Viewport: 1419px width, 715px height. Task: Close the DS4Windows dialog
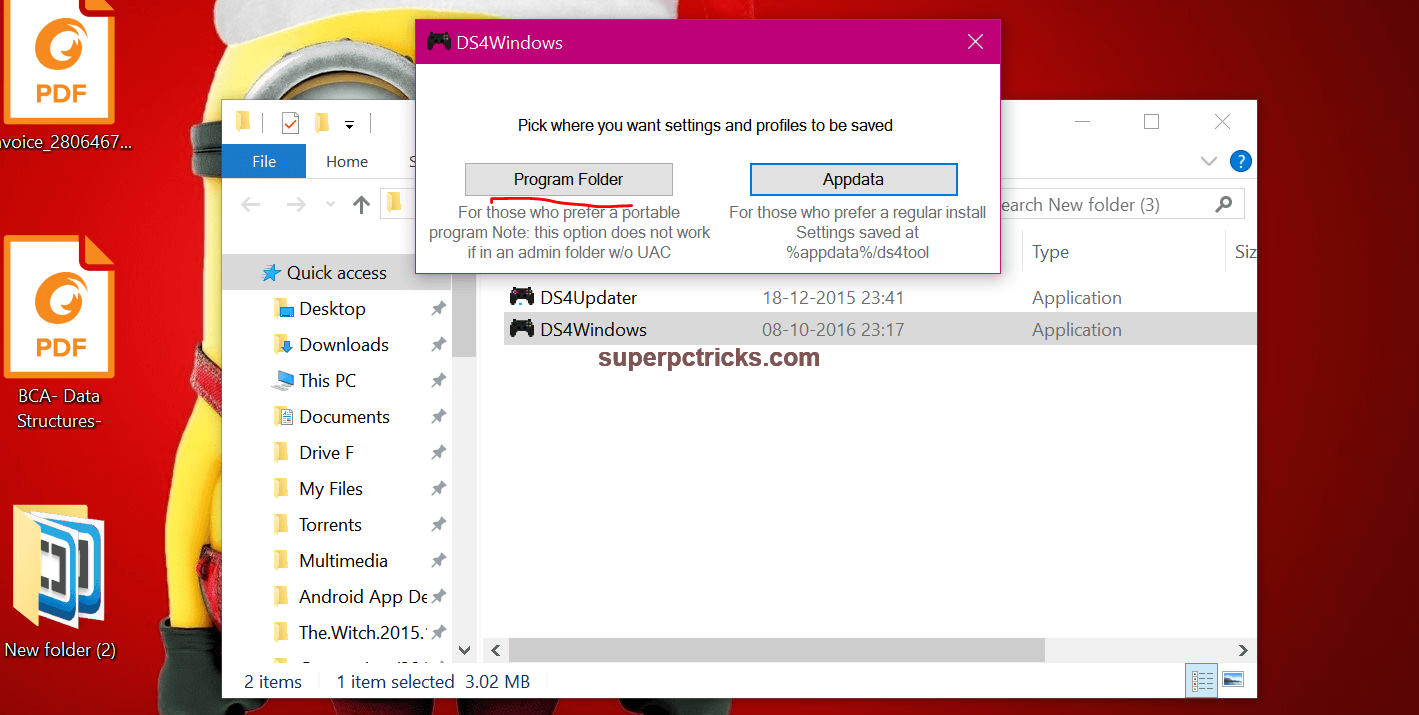coord(976,42)
